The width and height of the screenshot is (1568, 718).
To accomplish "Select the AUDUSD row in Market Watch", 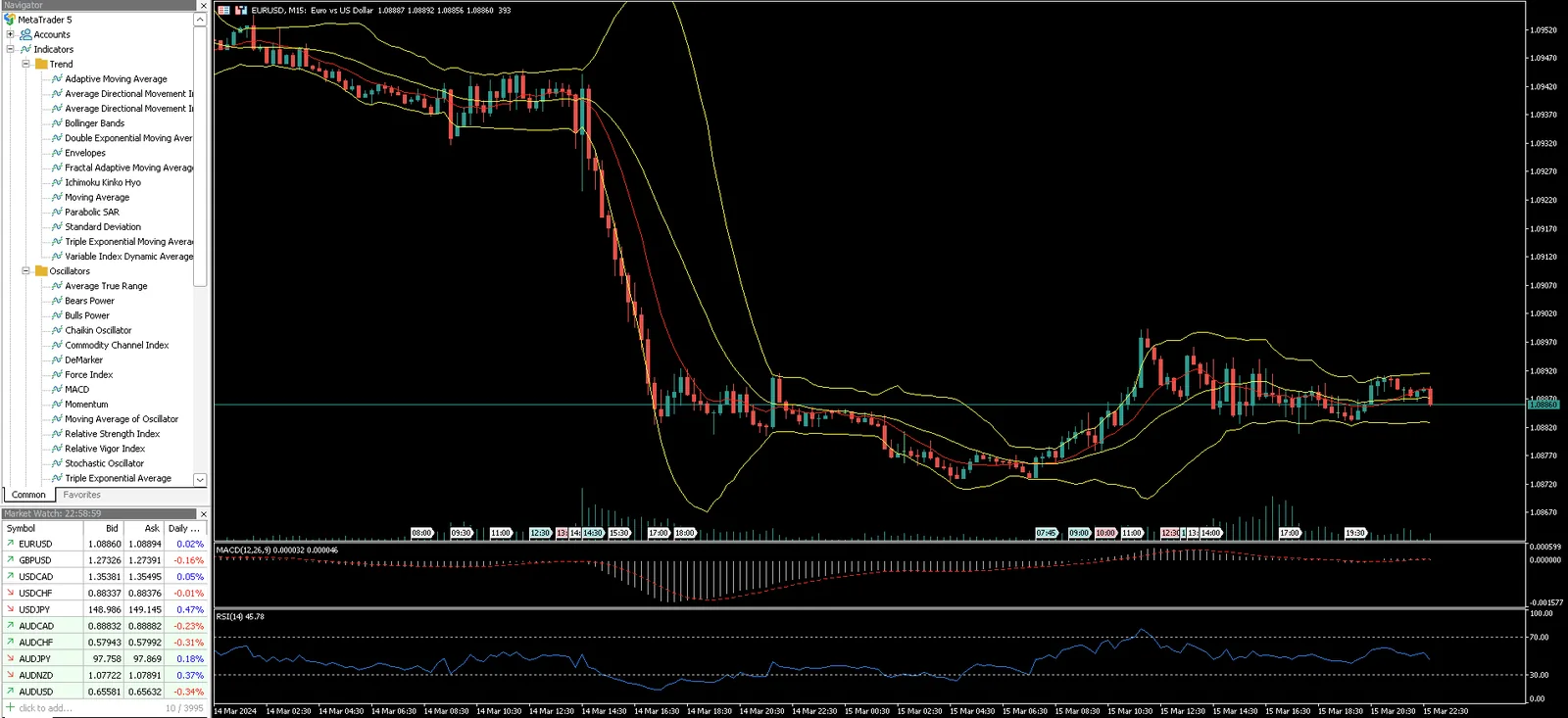I will [x=105, y=692].
